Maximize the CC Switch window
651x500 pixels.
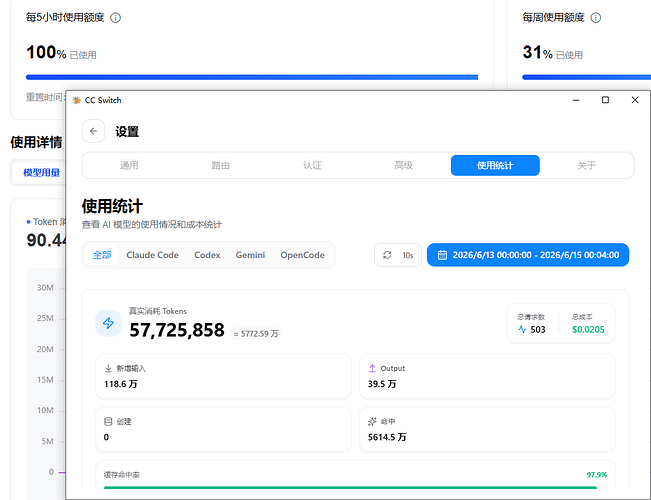click(x=605, y=100)
